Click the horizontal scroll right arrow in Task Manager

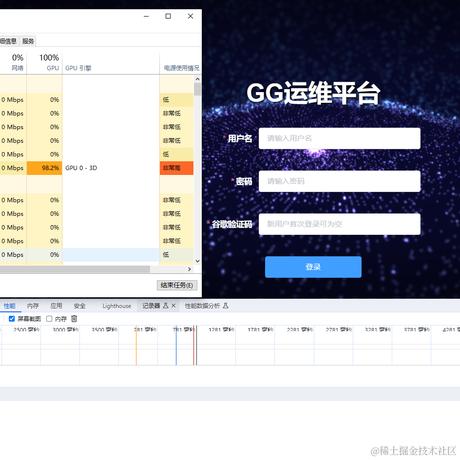pyautogui.click(x=189, y=269)
